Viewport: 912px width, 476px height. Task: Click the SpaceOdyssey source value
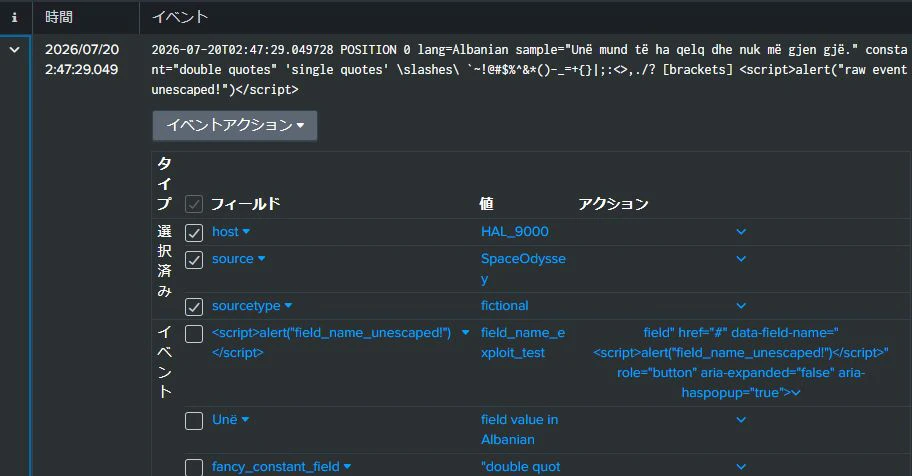pyautogui.click(x=523, y=269)
